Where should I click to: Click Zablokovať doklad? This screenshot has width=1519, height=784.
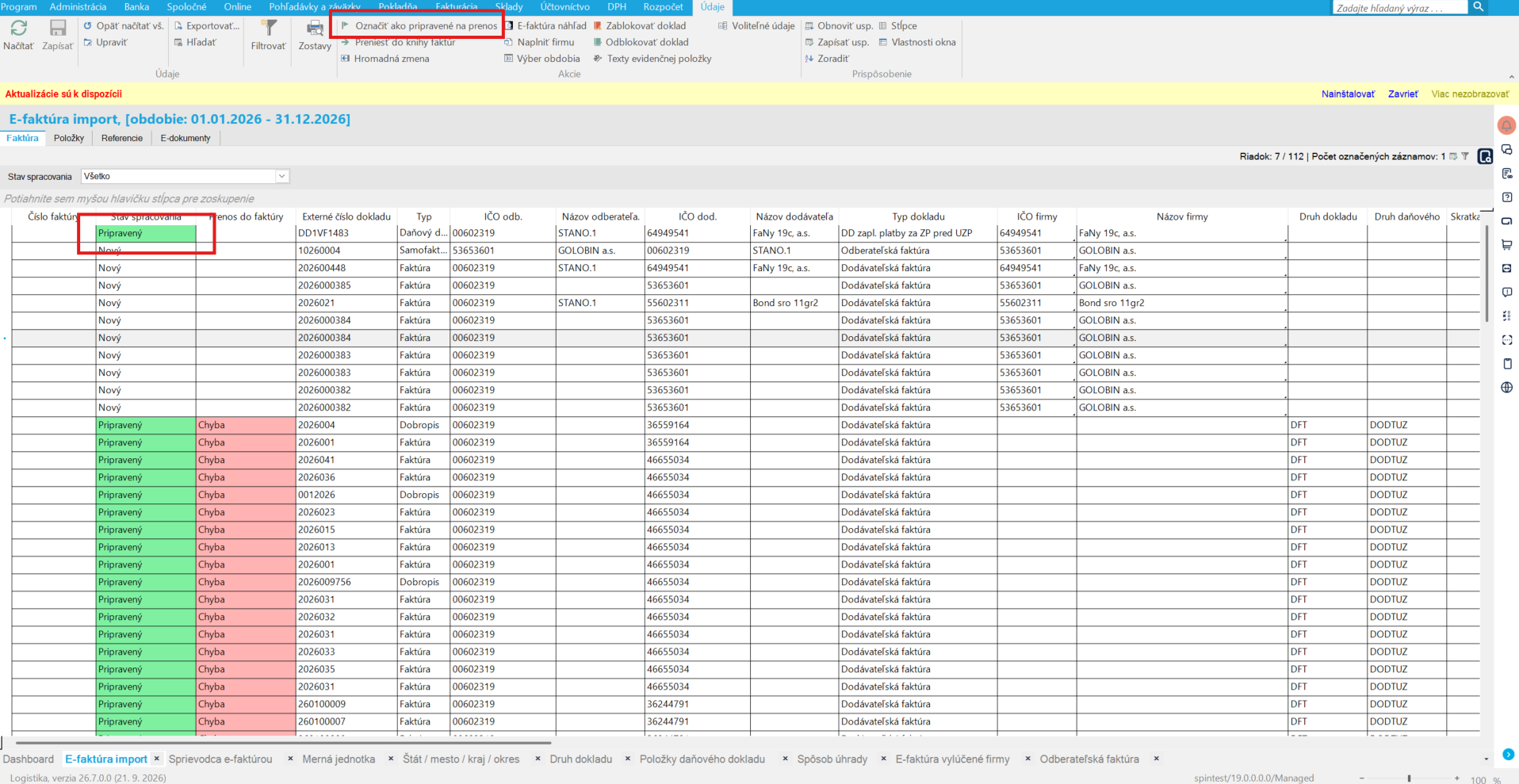640,25
